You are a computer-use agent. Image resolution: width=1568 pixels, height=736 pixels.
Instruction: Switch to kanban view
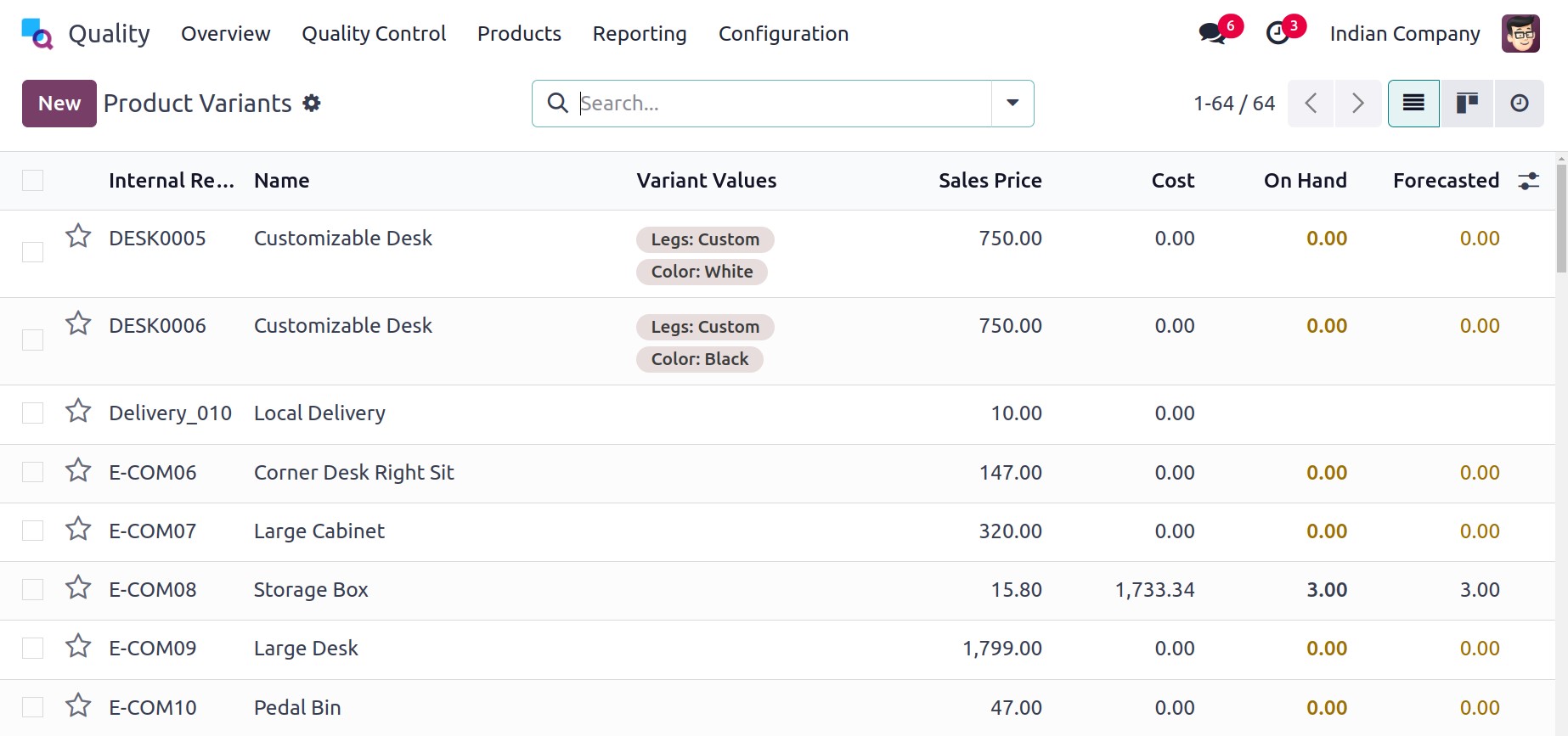tap(1467, 104)
